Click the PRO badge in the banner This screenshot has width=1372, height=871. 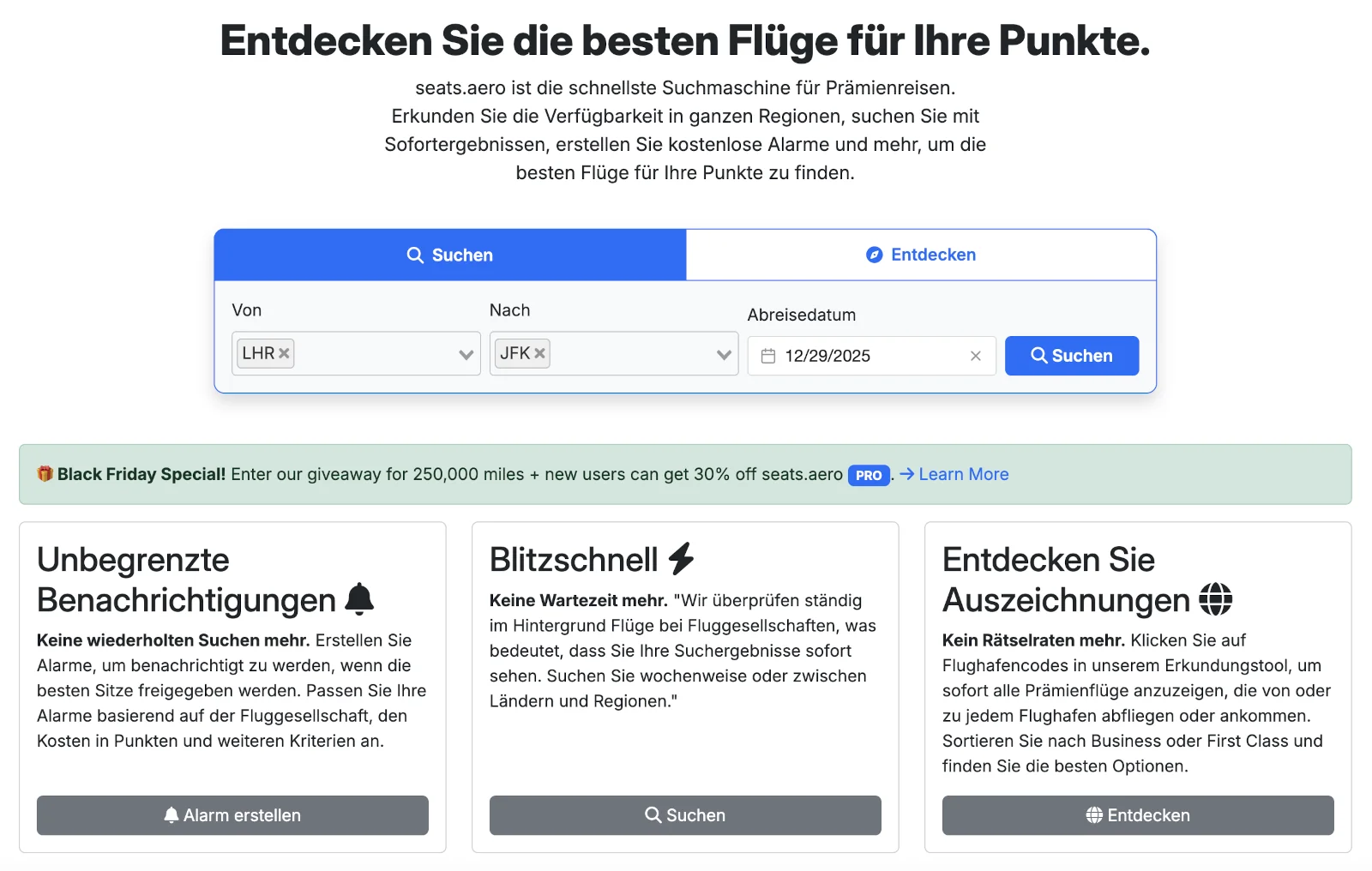coord(868,475)
